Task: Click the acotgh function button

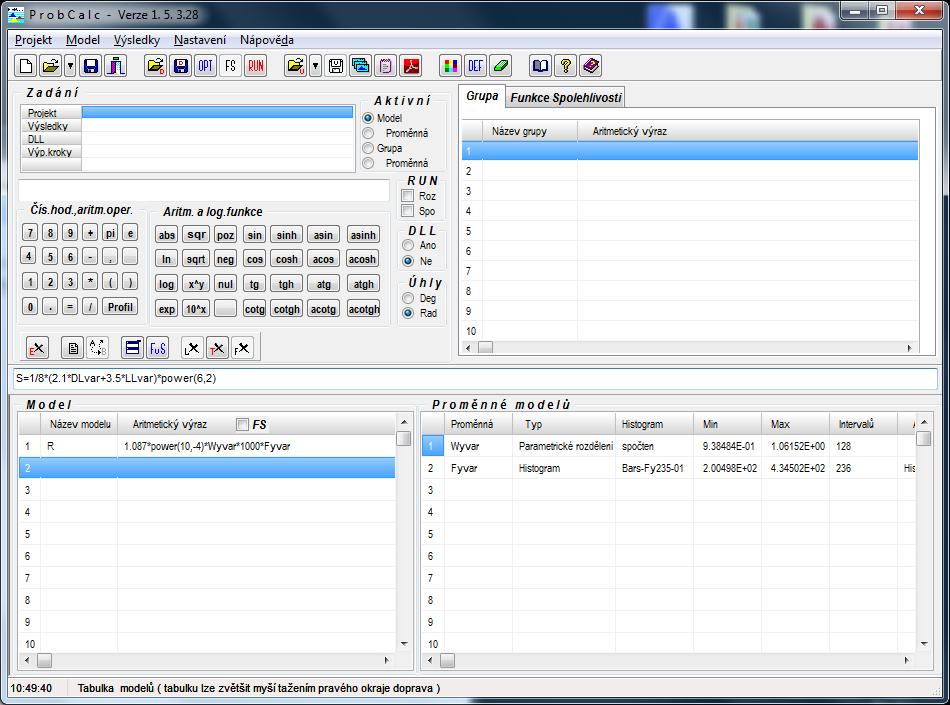Action: click(x=364, y=309)
